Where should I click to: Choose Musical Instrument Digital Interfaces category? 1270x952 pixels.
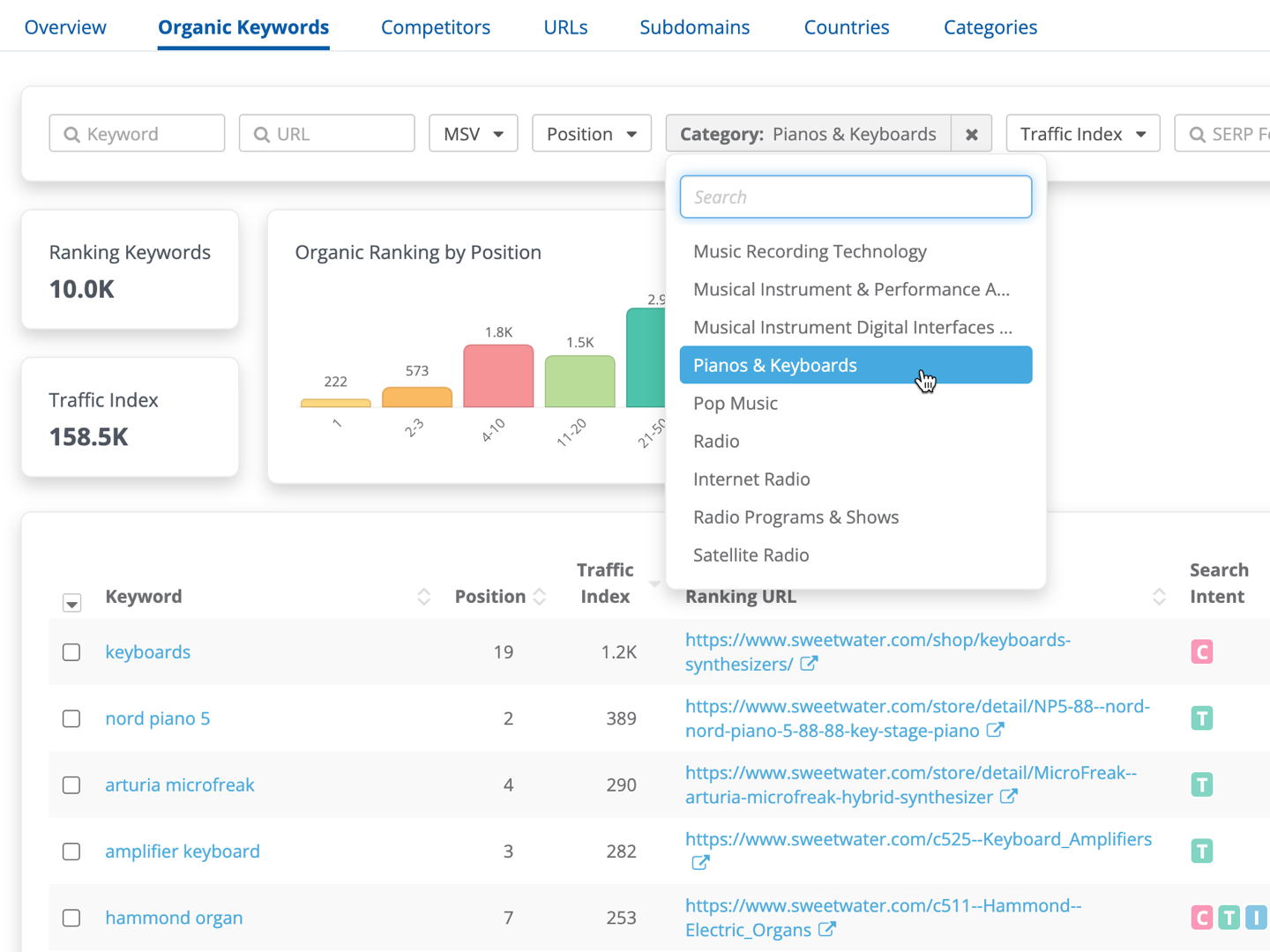[x=855, y=327]
